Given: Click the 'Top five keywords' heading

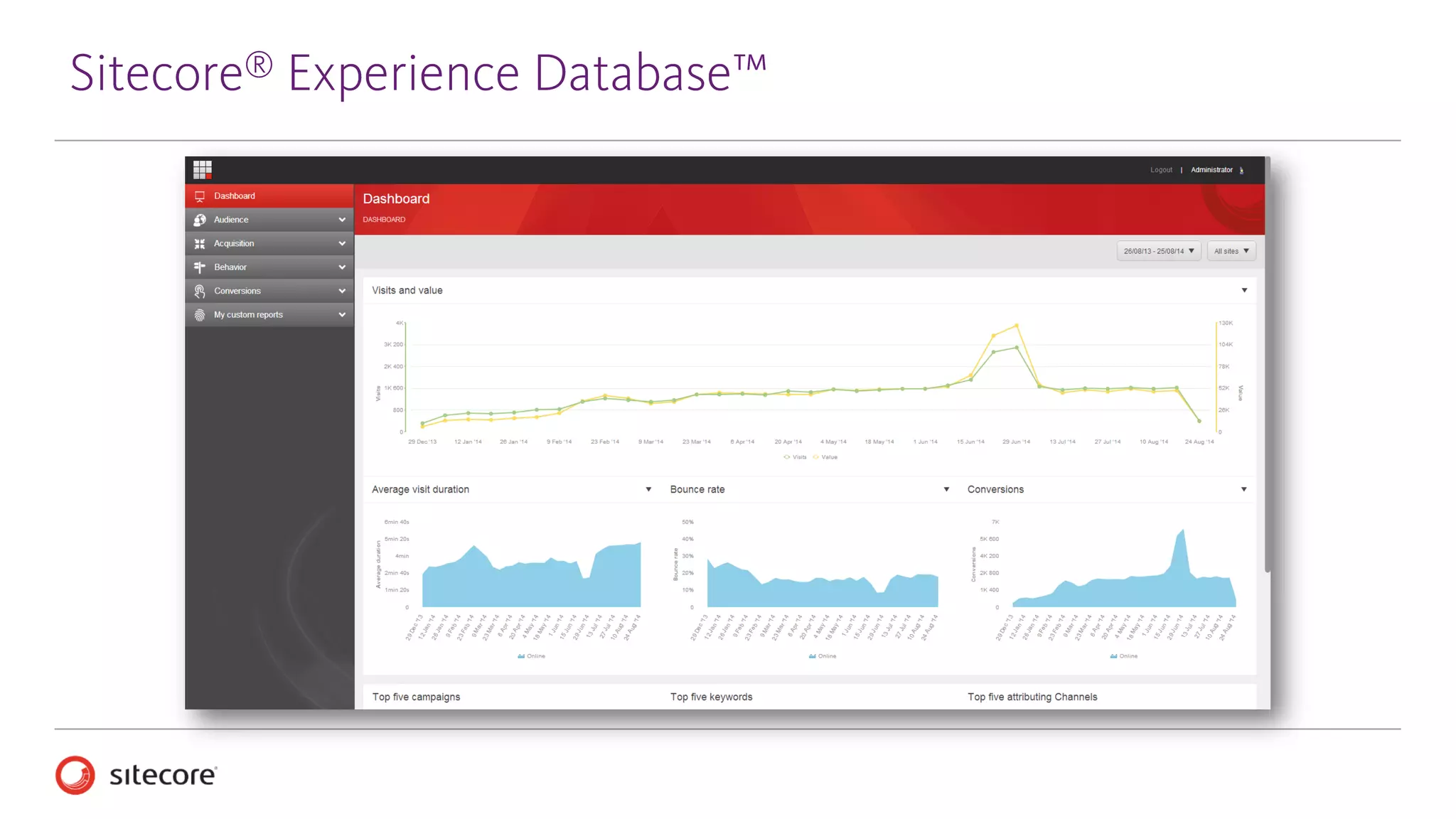Looking at the screenshot, I should pos(711,697).
